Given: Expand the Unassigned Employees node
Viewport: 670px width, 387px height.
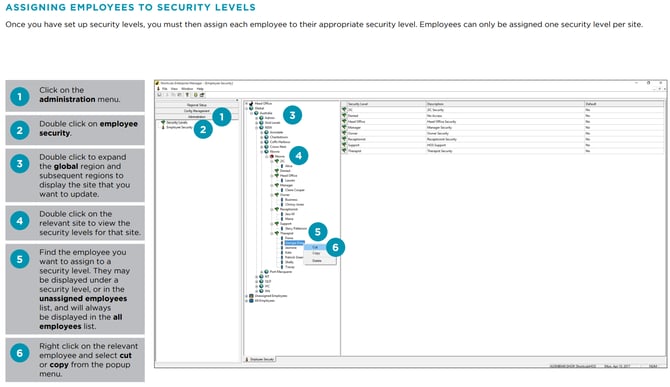Looking at the screenshot, I should [246, 296].
